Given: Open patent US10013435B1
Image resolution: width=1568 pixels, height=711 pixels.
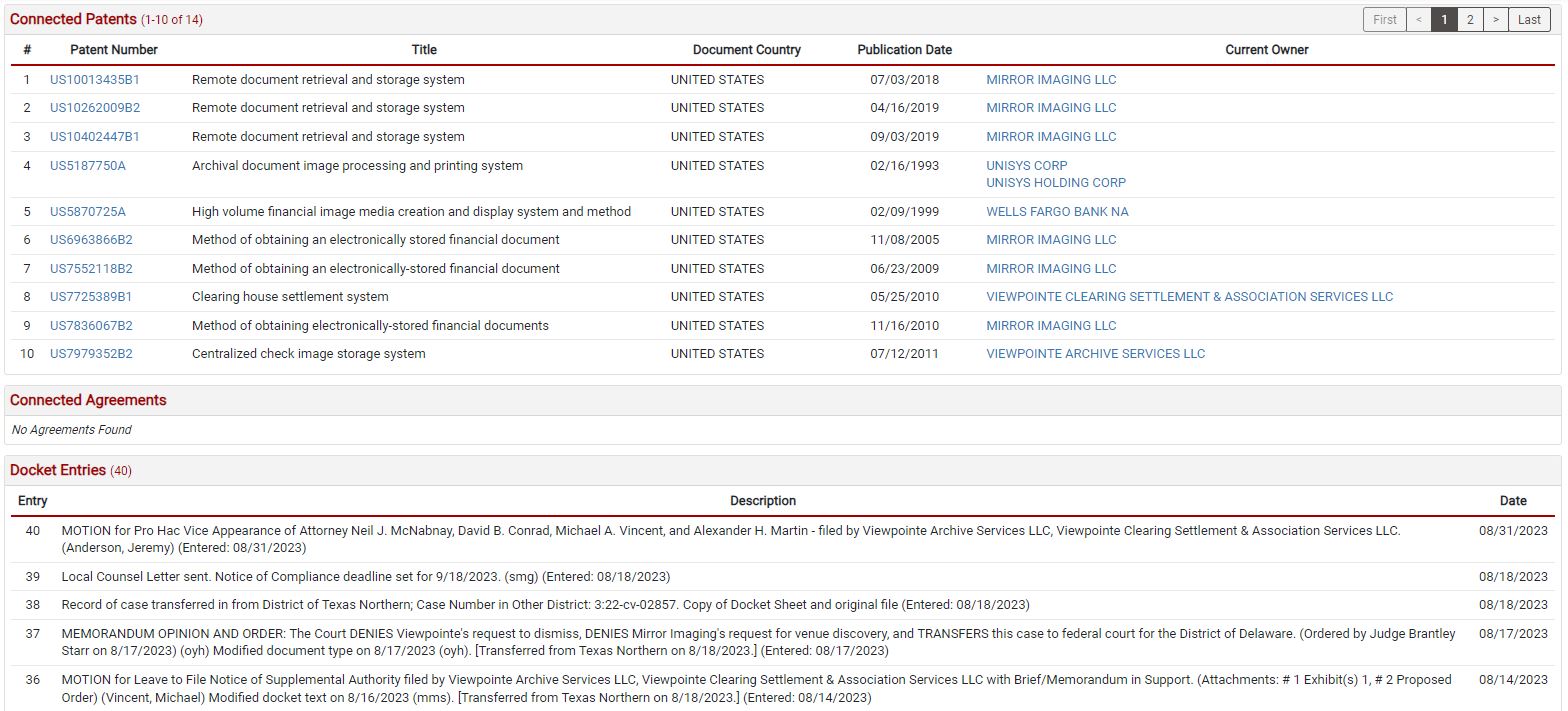Looking at the screenshot, I should pos(95,80).
